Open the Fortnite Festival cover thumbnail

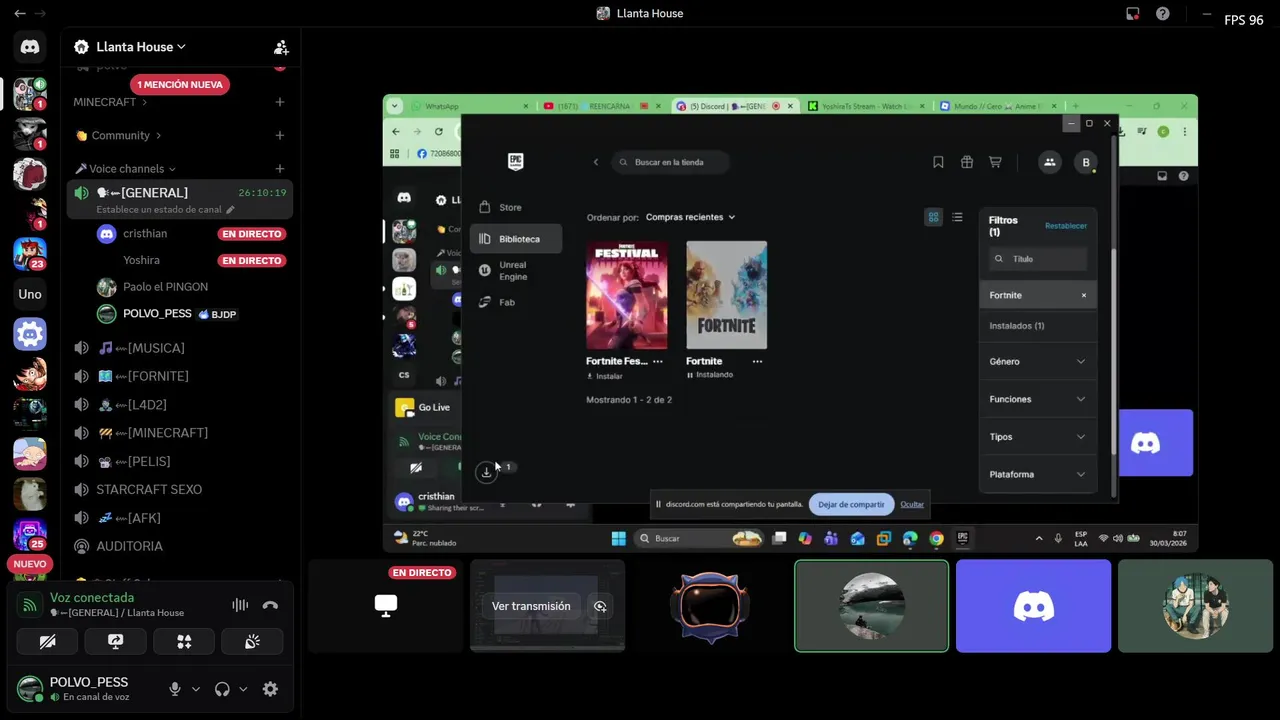(627, 295)
